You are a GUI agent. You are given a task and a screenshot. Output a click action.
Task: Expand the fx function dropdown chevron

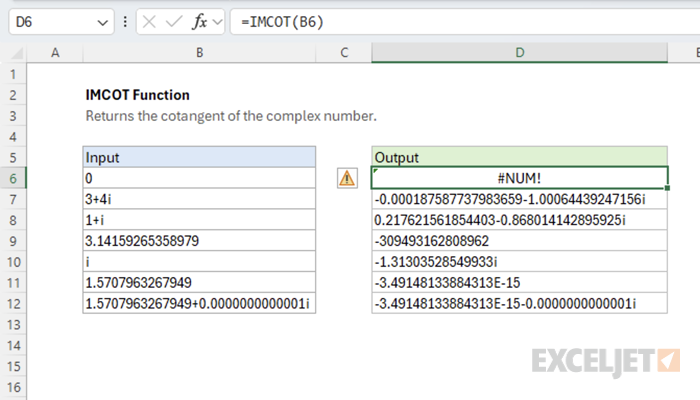pos(218,21)
